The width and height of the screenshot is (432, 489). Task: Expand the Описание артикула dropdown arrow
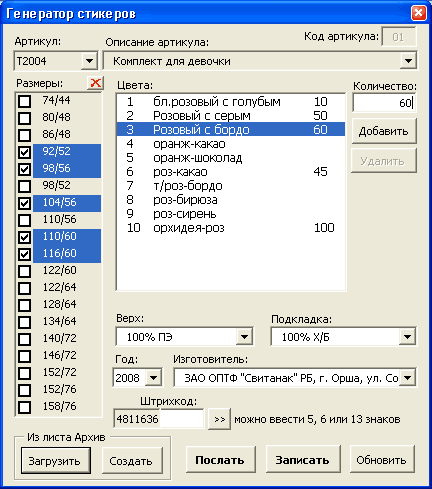[x=408, y=61]
